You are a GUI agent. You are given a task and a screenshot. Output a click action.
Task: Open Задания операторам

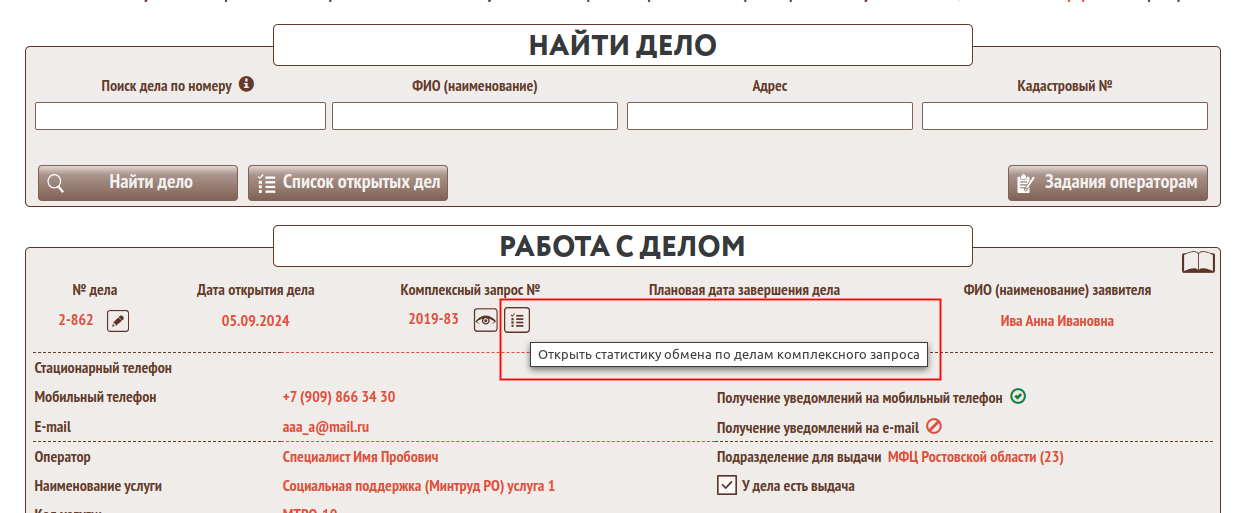[1107, 183]
